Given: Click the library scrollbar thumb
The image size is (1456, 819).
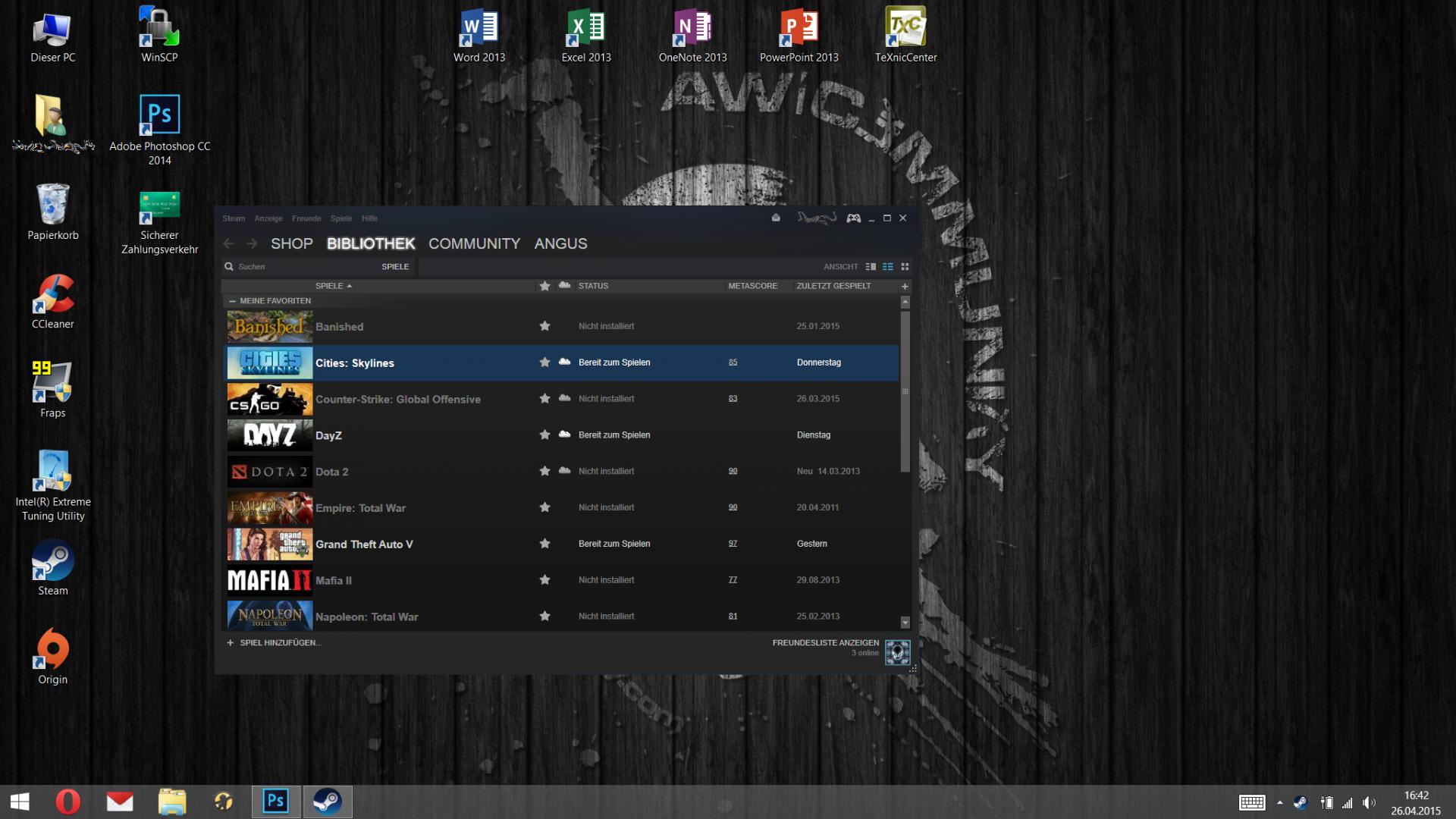Looking at the screenshot, I should point(905,391).
